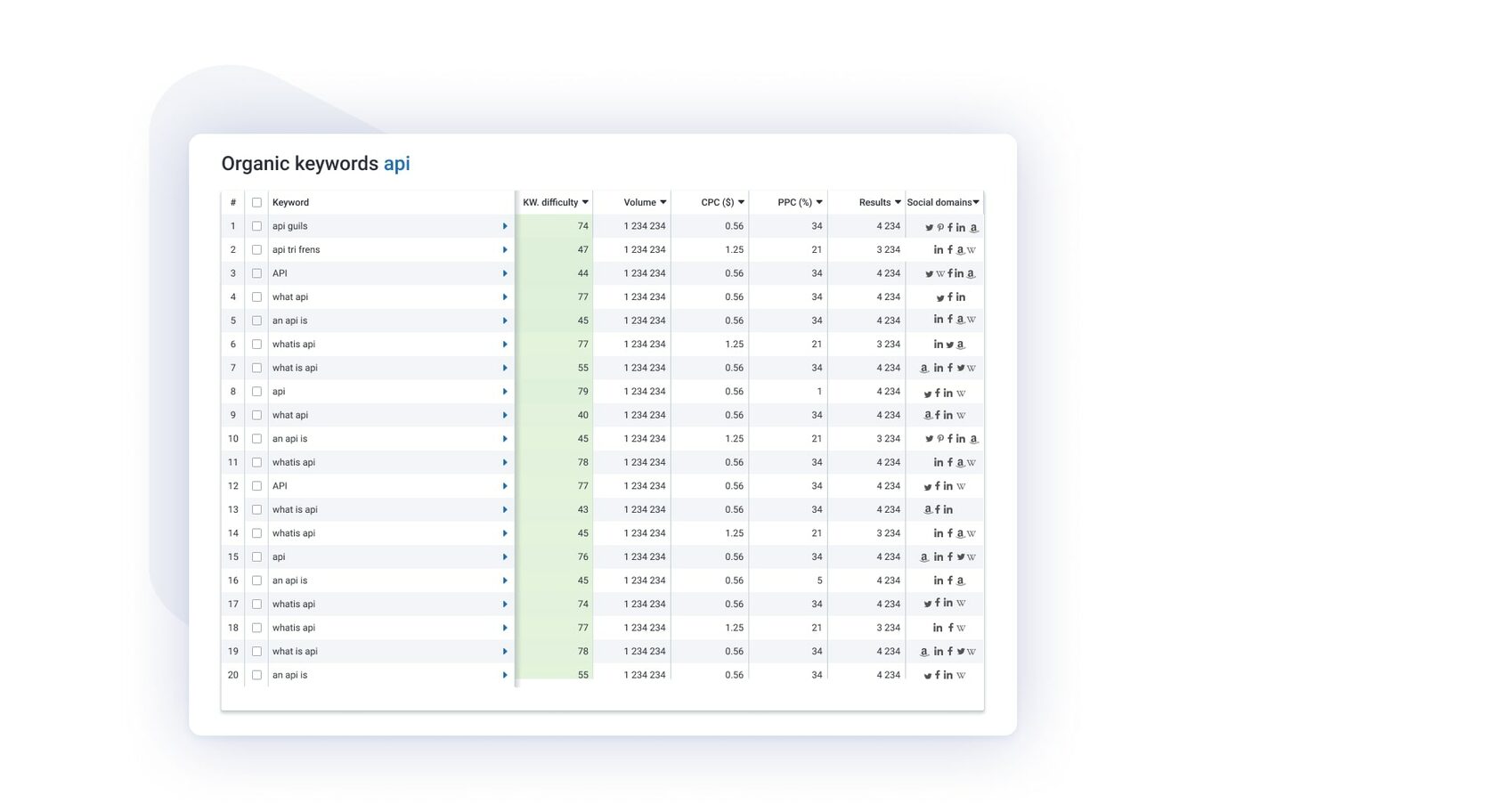Viewport: 1496px width, 812px height.
Task: Check the checkbox next to api guils
Action: point(256,226)
